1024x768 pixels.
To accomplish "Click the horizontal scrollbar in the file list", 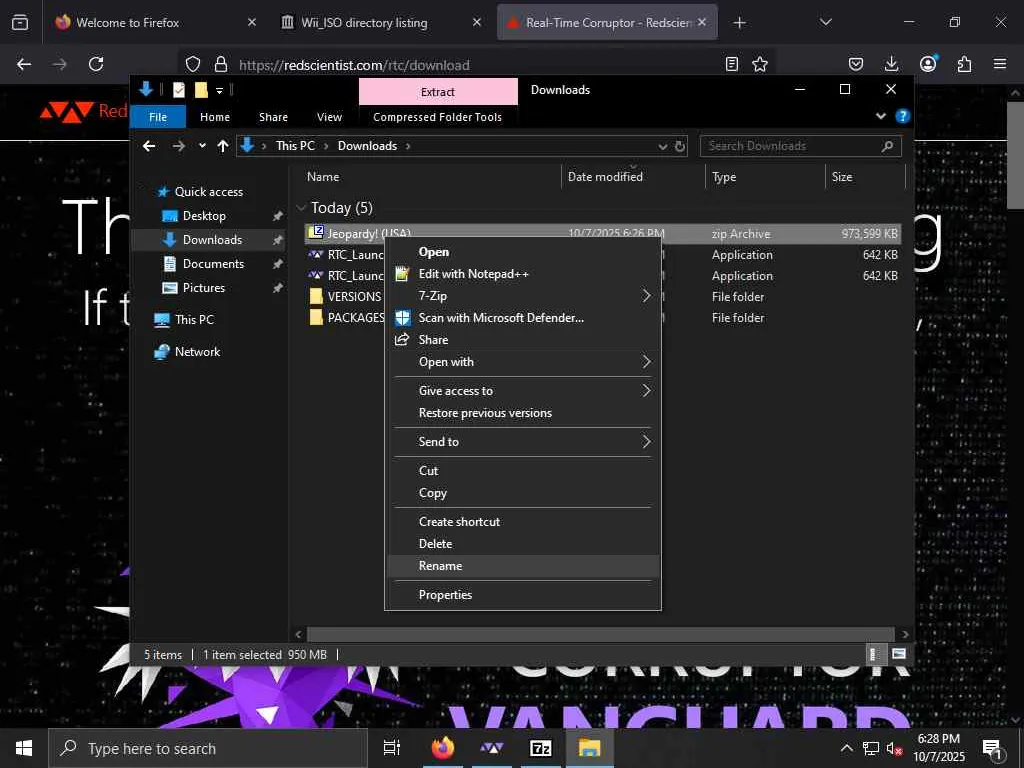I will click(x=600, y=634).
